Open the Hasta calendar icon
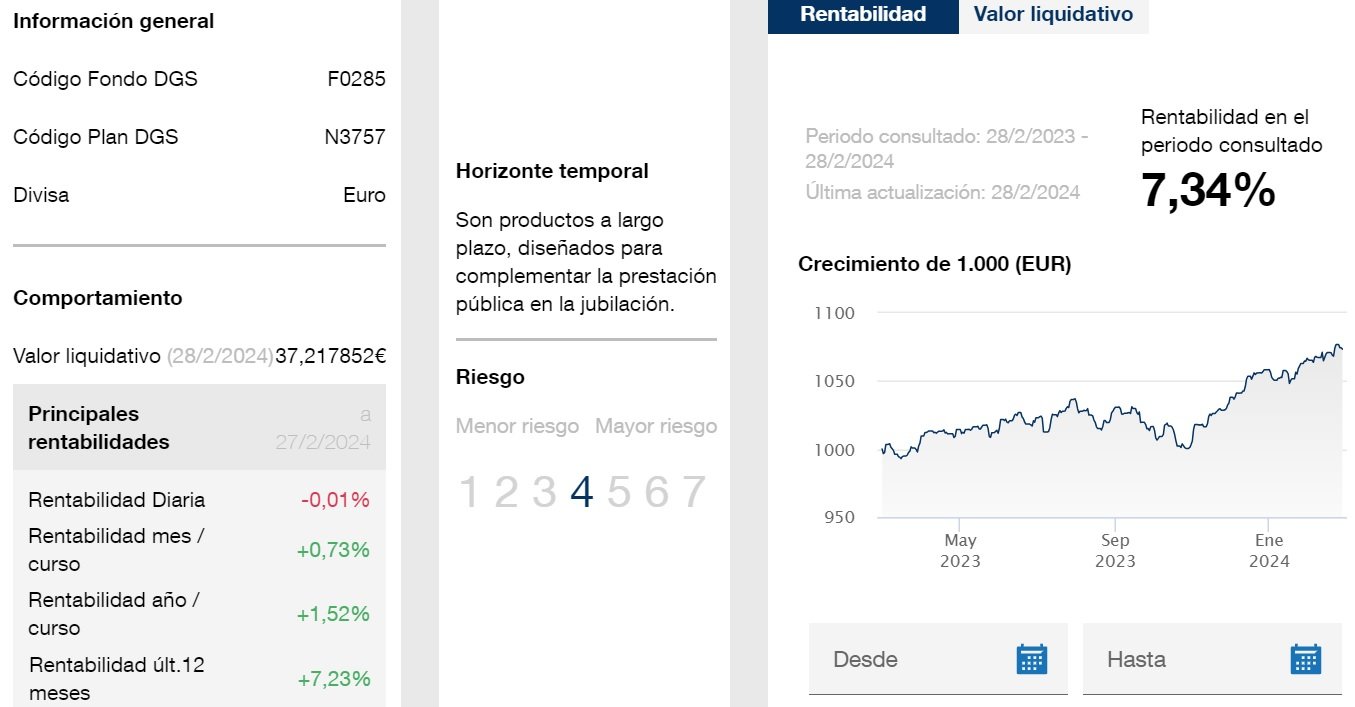Screen dimensions: 1355x707 coord(1305,659)
